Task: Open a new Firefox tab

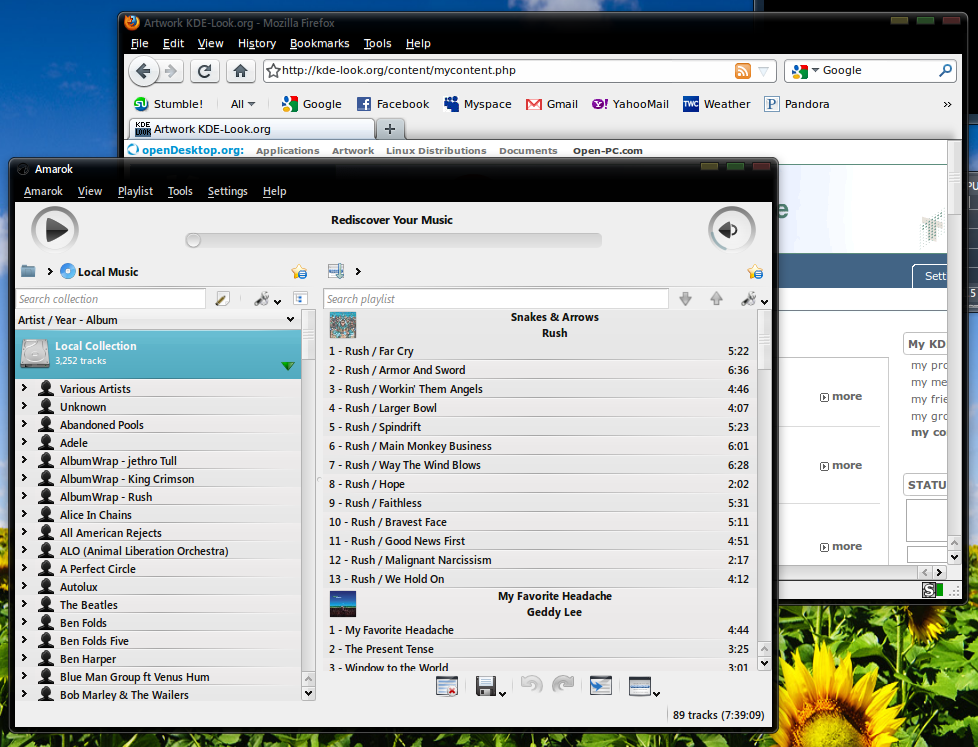Action: pos(390,129)
